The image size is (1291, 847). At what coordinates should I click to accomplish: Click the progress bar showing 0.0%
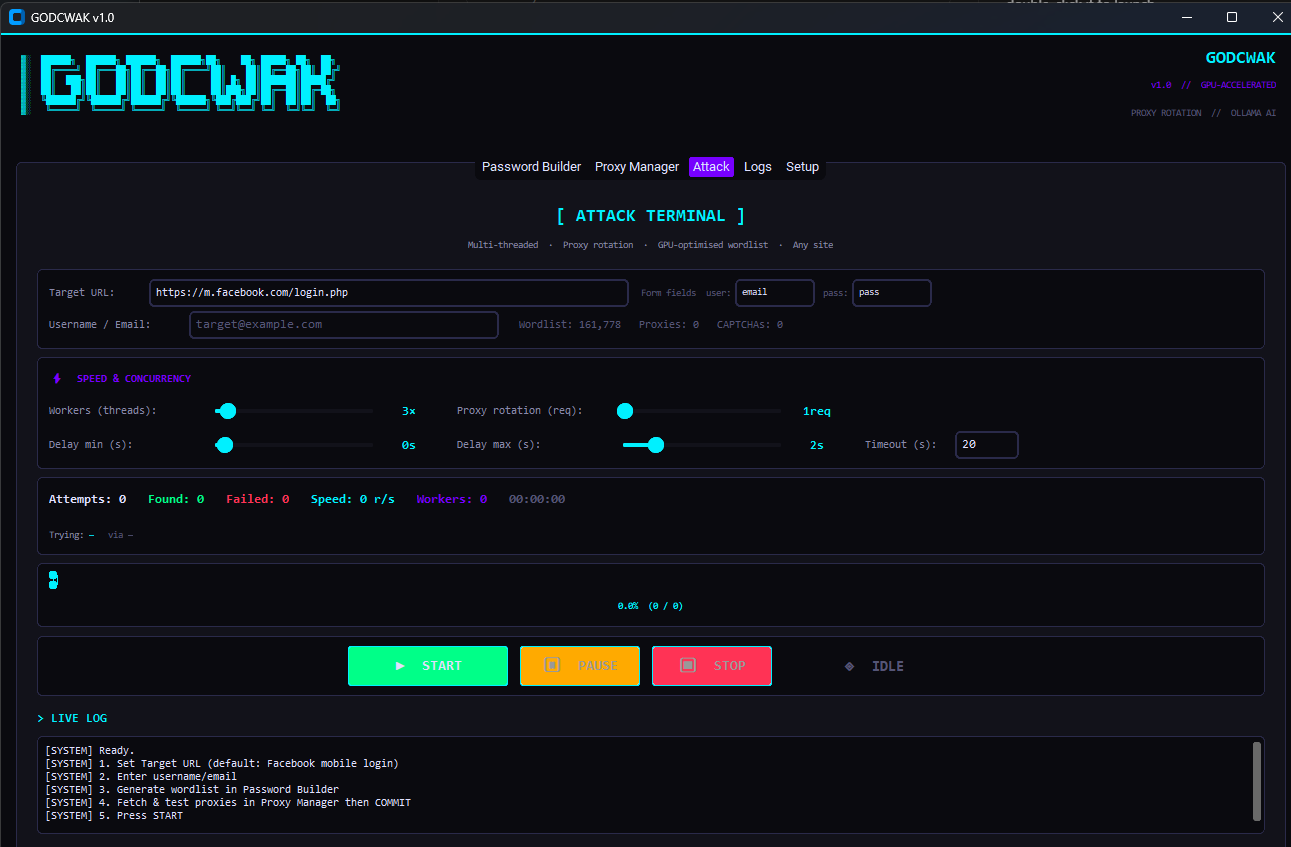click(53, 580)
